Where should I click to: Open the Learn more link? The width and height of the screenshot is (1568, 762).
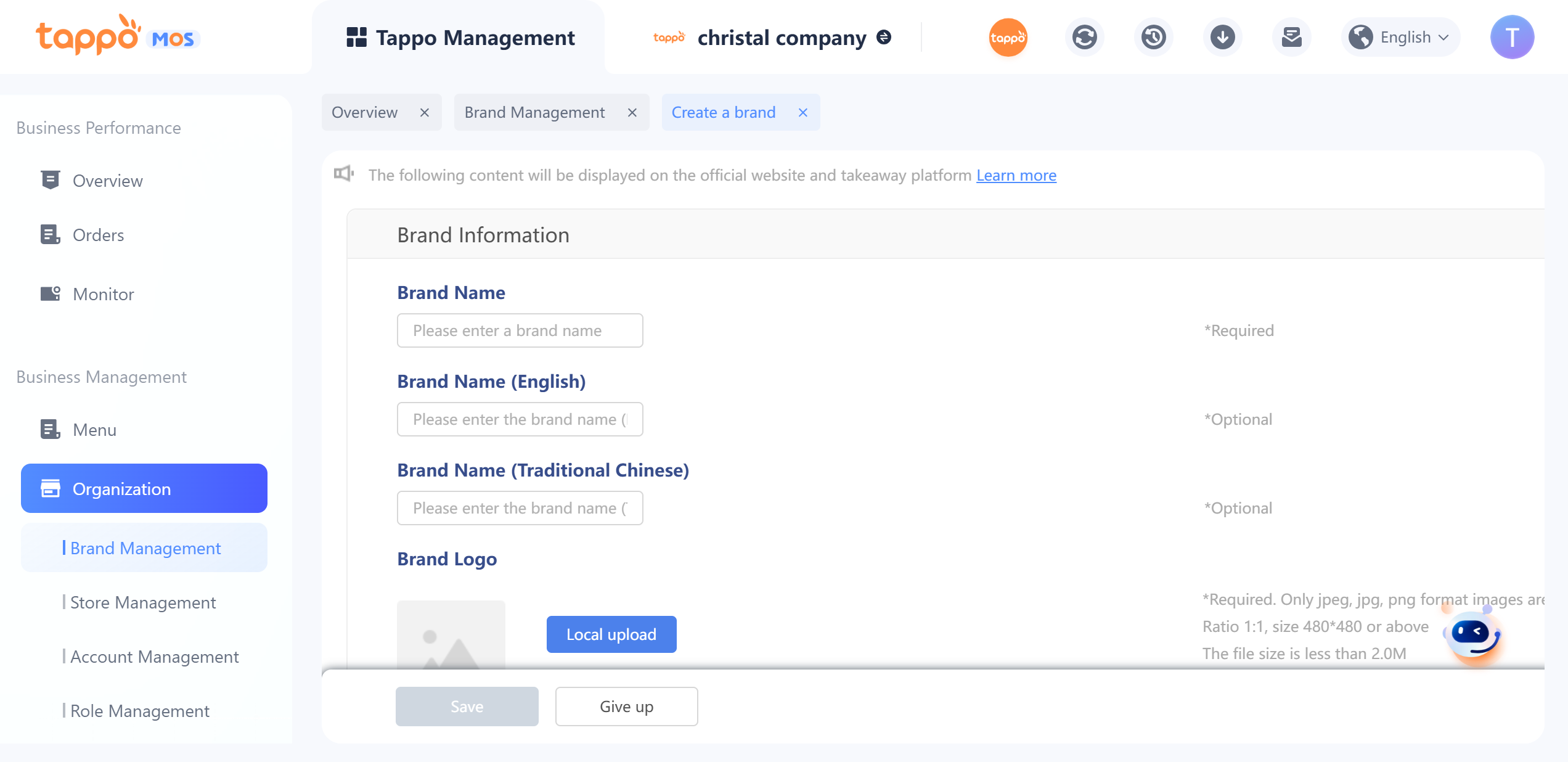pos(1016,175)
